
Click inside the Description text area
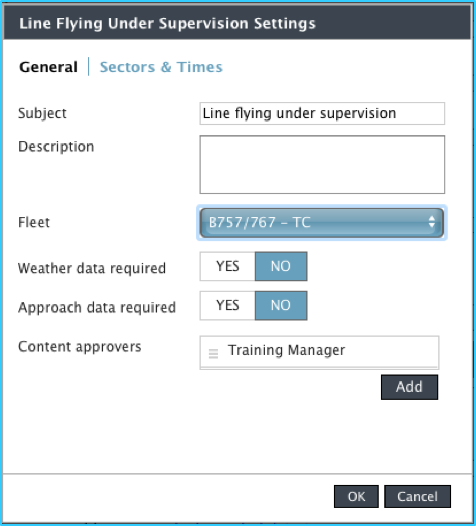click(322, 164)
